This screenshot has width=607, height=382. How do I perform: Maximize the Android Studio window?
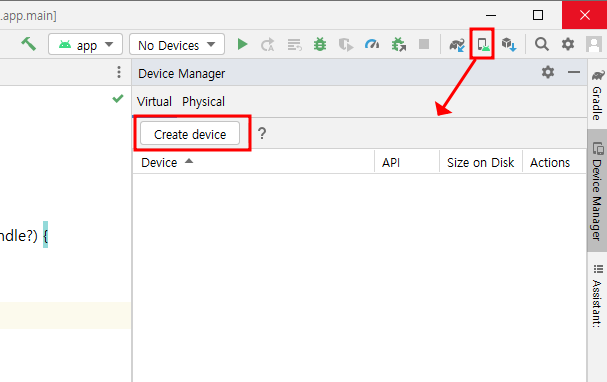tap(538, 15)
